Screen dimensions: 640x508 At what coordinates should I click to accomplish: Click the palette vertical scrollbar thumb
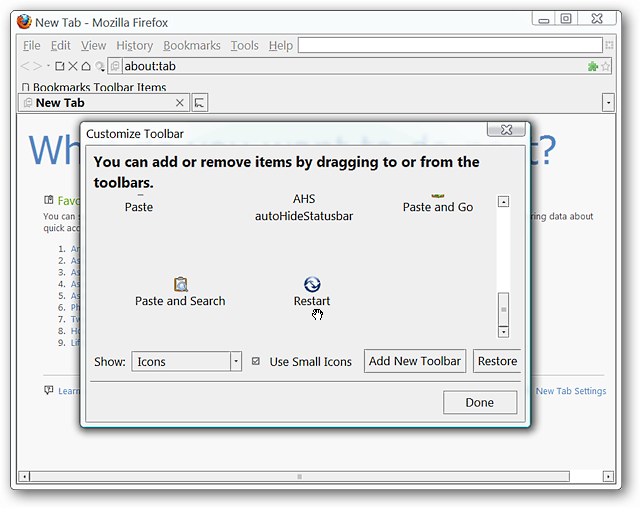point(503,309)
